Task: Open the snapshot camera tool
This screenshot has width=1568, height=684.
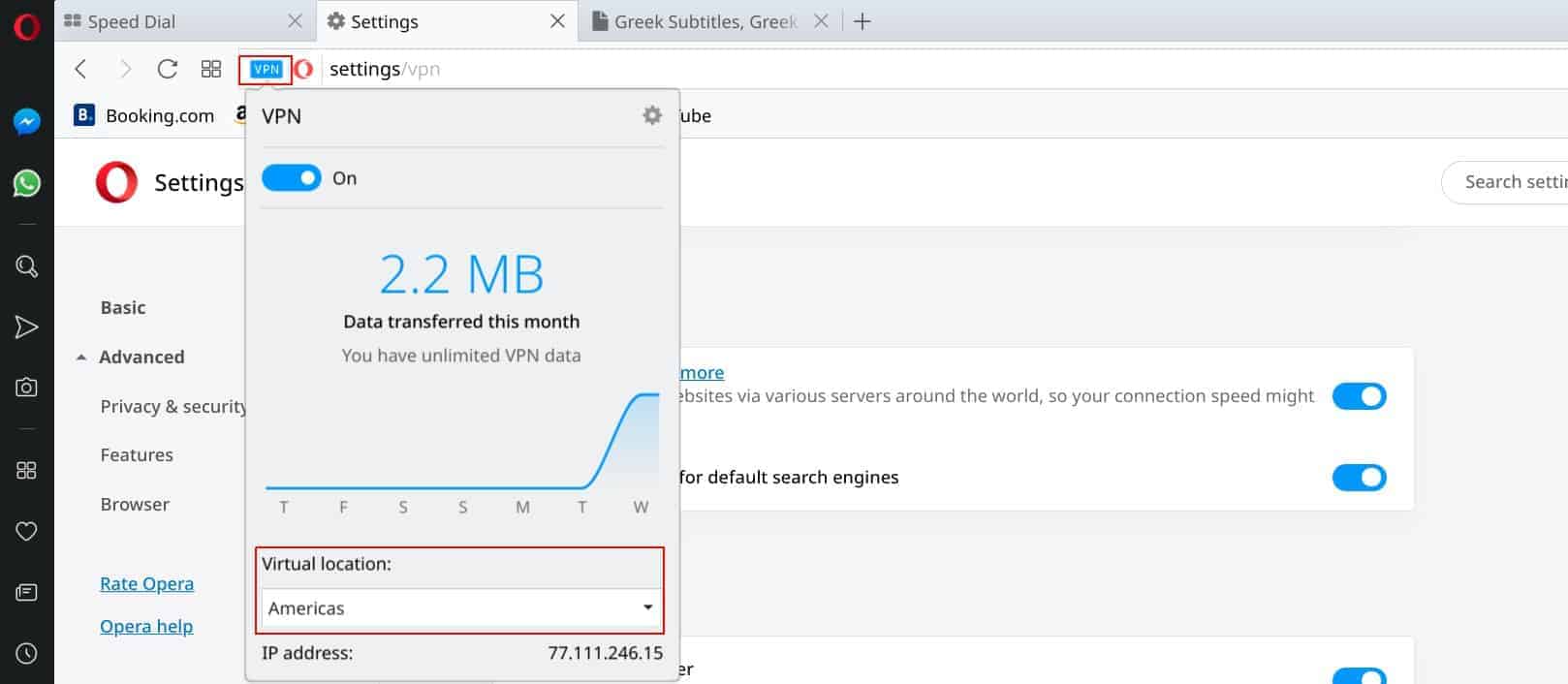Action: click(x=26, y=387)
